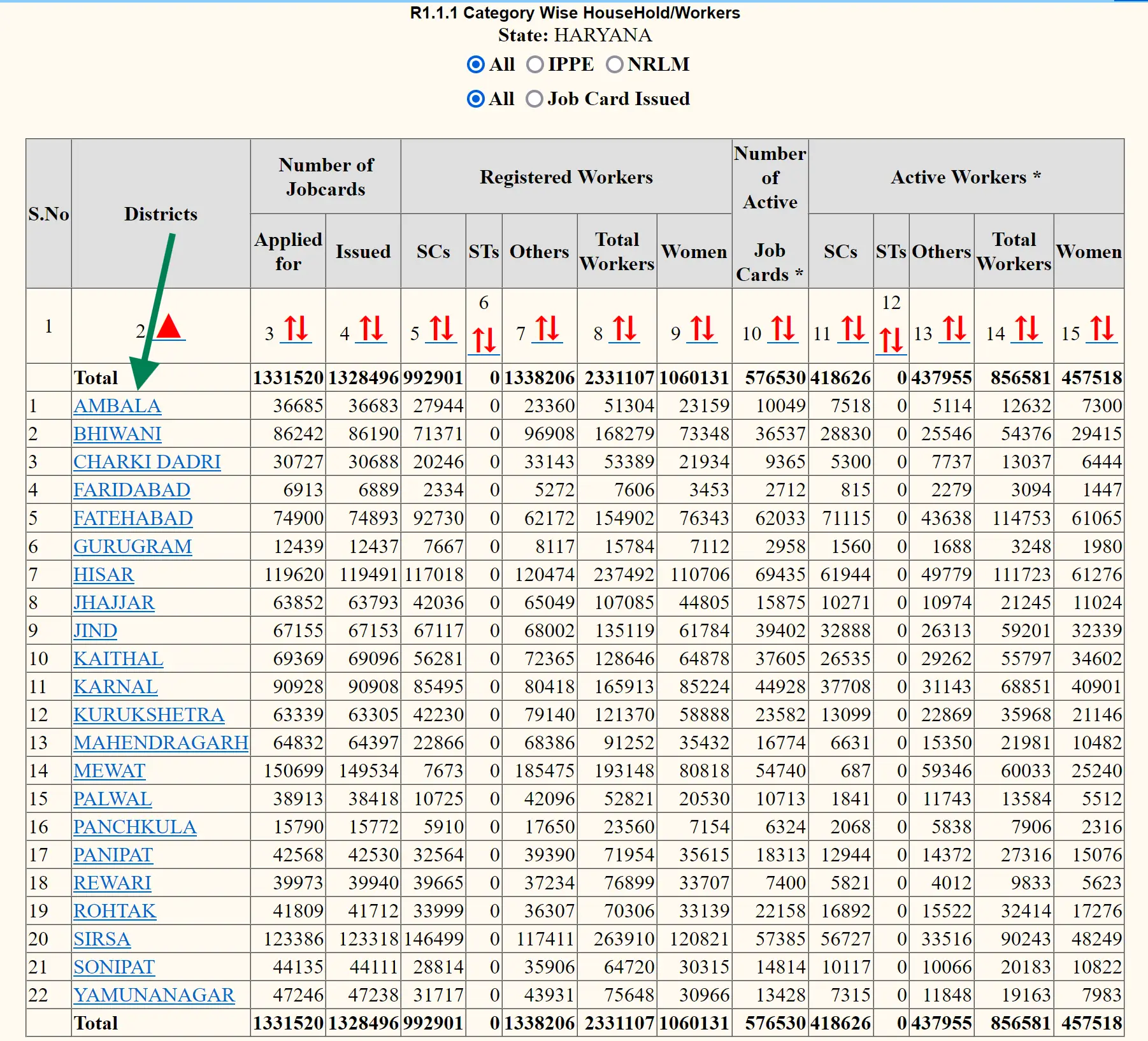Open the GURUGRAM district link
The width and height of the screenshot is (1148, 1041).
133,546
